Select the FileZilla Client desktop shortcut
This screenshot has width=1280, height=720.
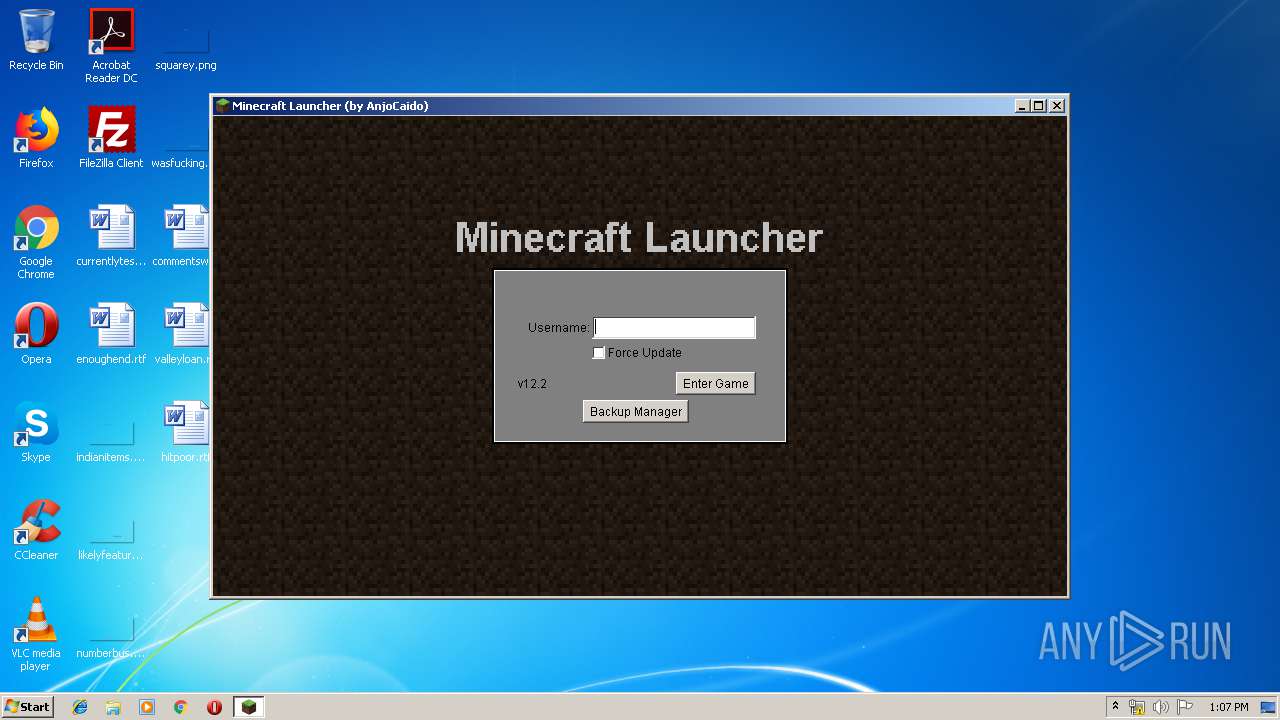click(x=111, y=138)
